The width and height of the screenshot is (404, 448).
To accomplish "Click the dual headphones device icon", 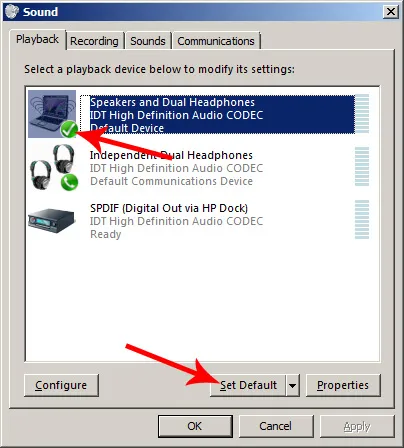I will coord(52,167).
